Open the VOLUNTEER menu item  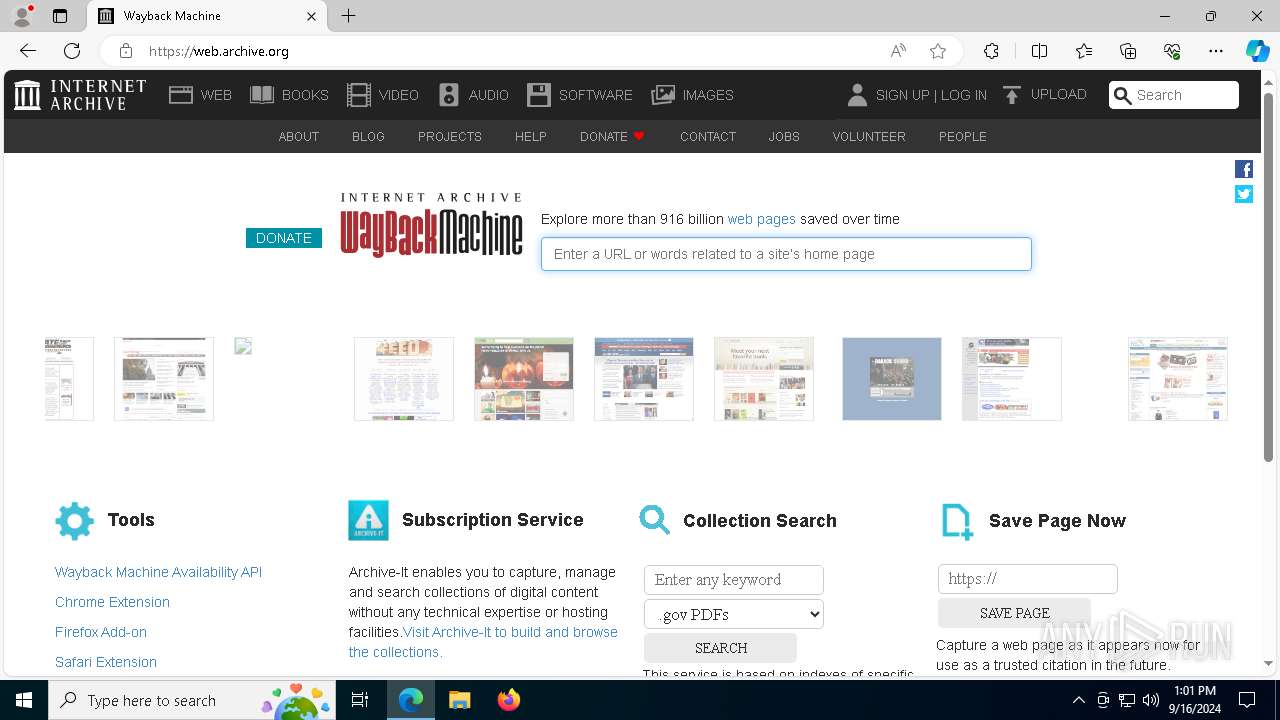[x=869, y=136]
